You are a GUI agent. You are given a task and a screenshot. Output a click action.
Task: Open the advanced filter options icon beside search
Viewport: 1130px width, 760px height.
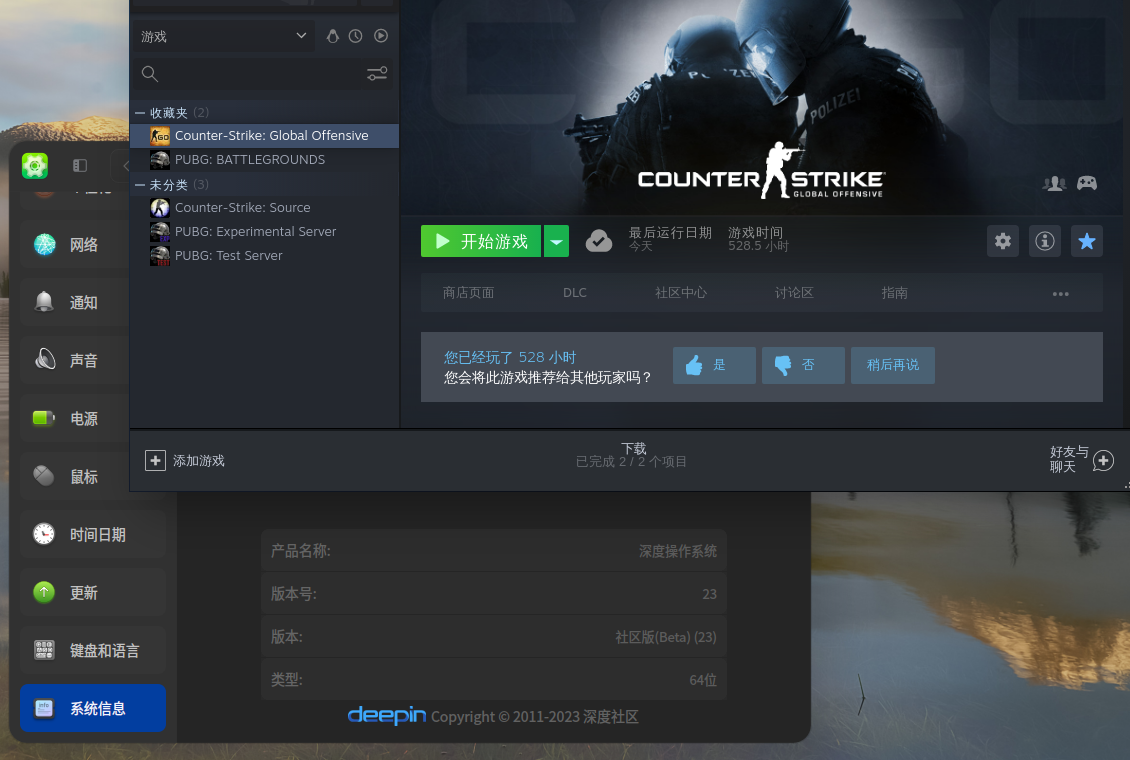pos(377,73)
